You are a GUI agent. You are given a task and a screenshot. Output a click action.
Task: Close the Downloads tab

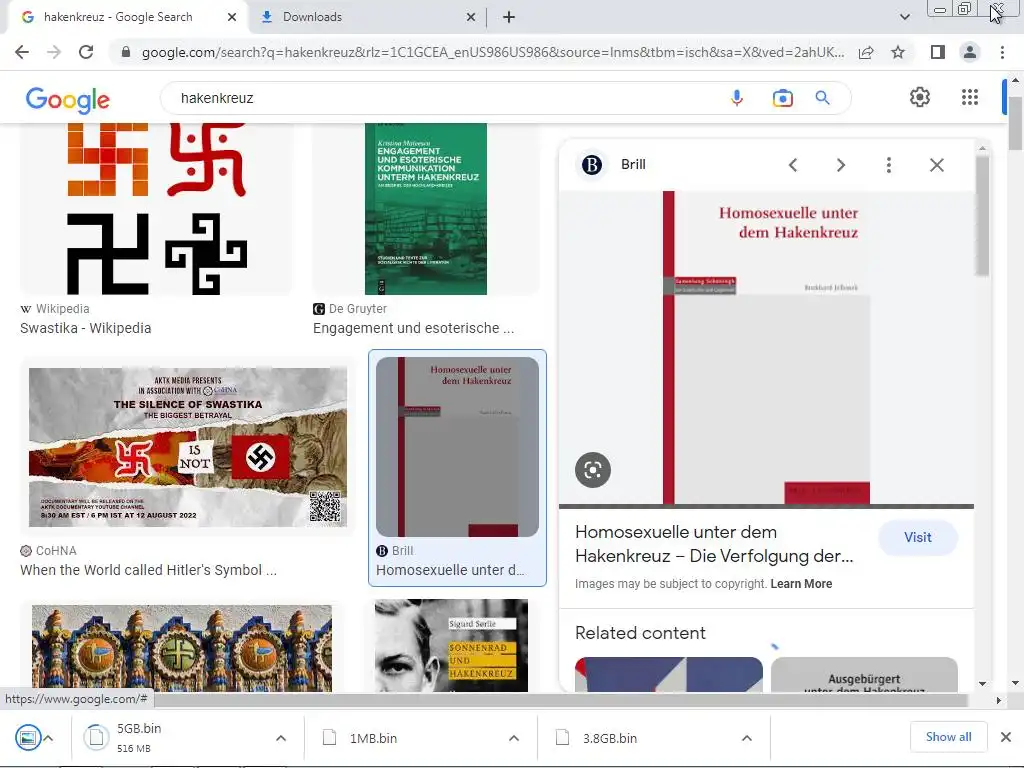471,17
